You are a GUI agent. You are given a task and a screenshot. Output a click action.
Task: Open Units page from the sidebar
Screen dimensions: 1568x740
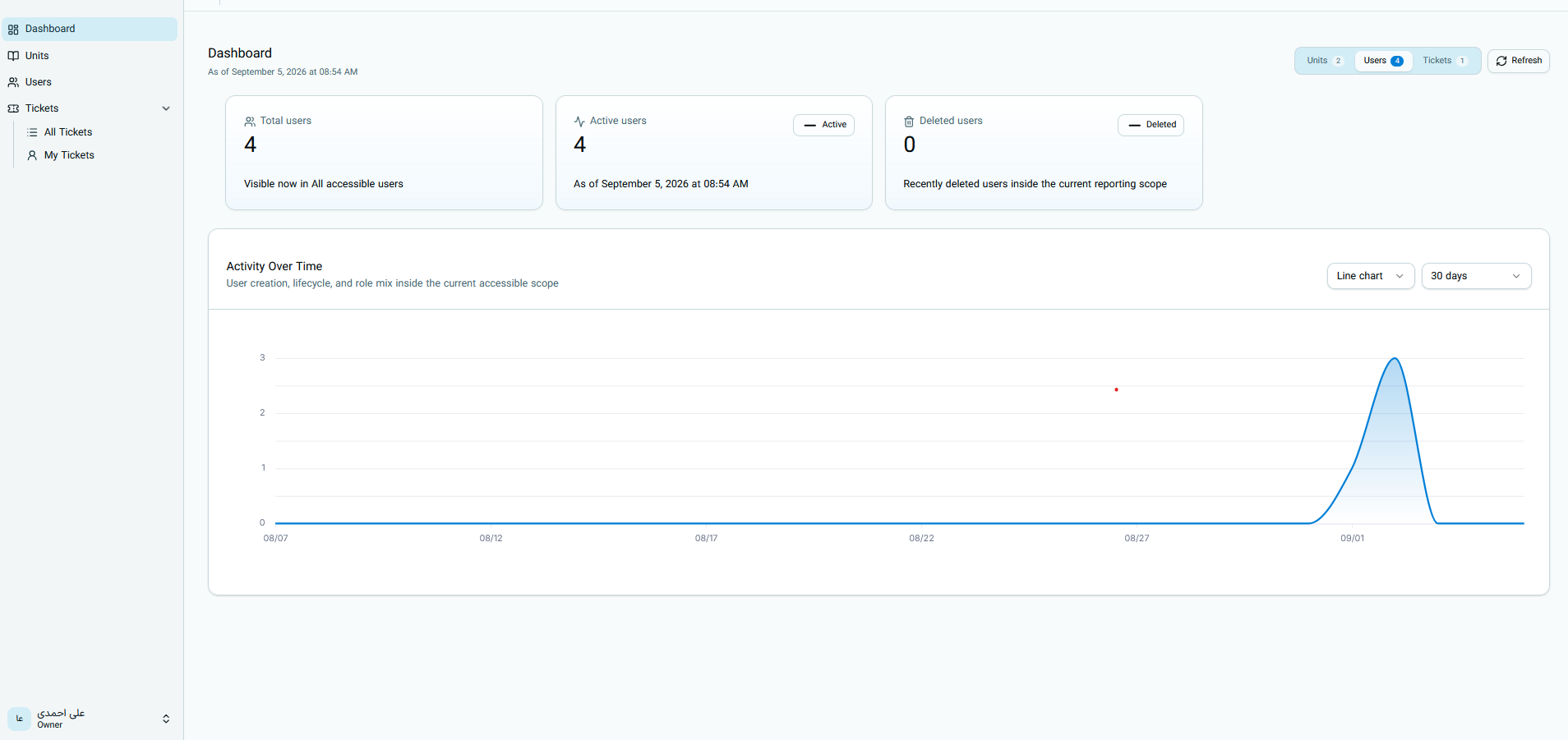coord(90,56)
